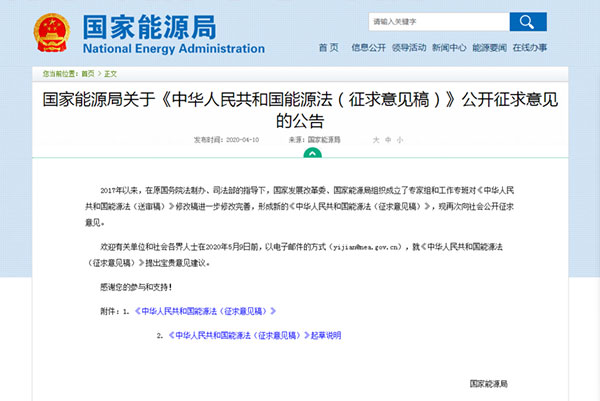The height and width of the screenshot is (401, 600).
Task: Open attachment 1 能源法（征求意见稿）
Action: pos(205,311)
